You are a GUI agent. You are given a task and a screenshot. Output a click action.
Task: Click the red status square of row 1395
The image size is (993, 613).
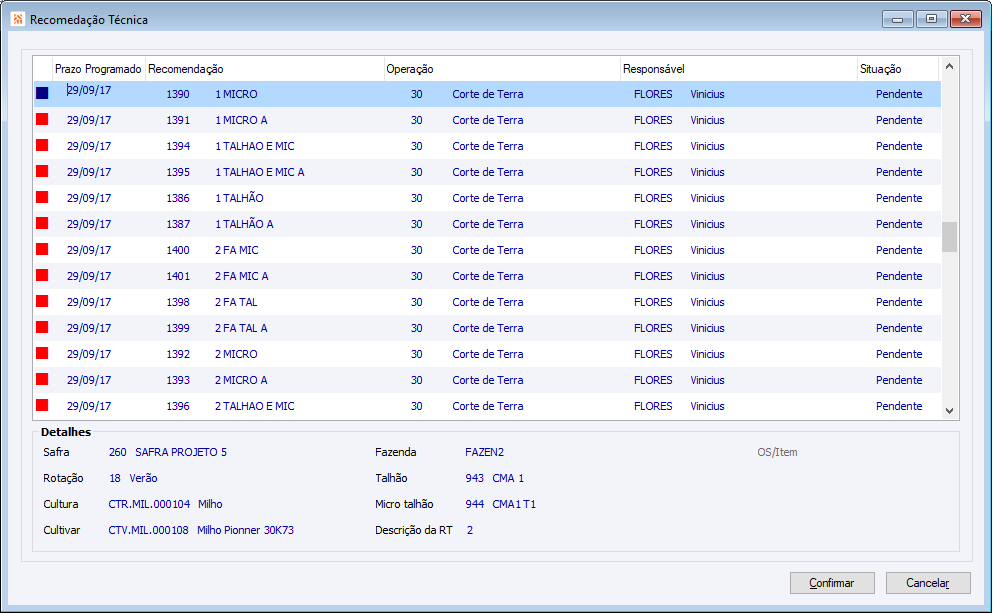[42, 171]
